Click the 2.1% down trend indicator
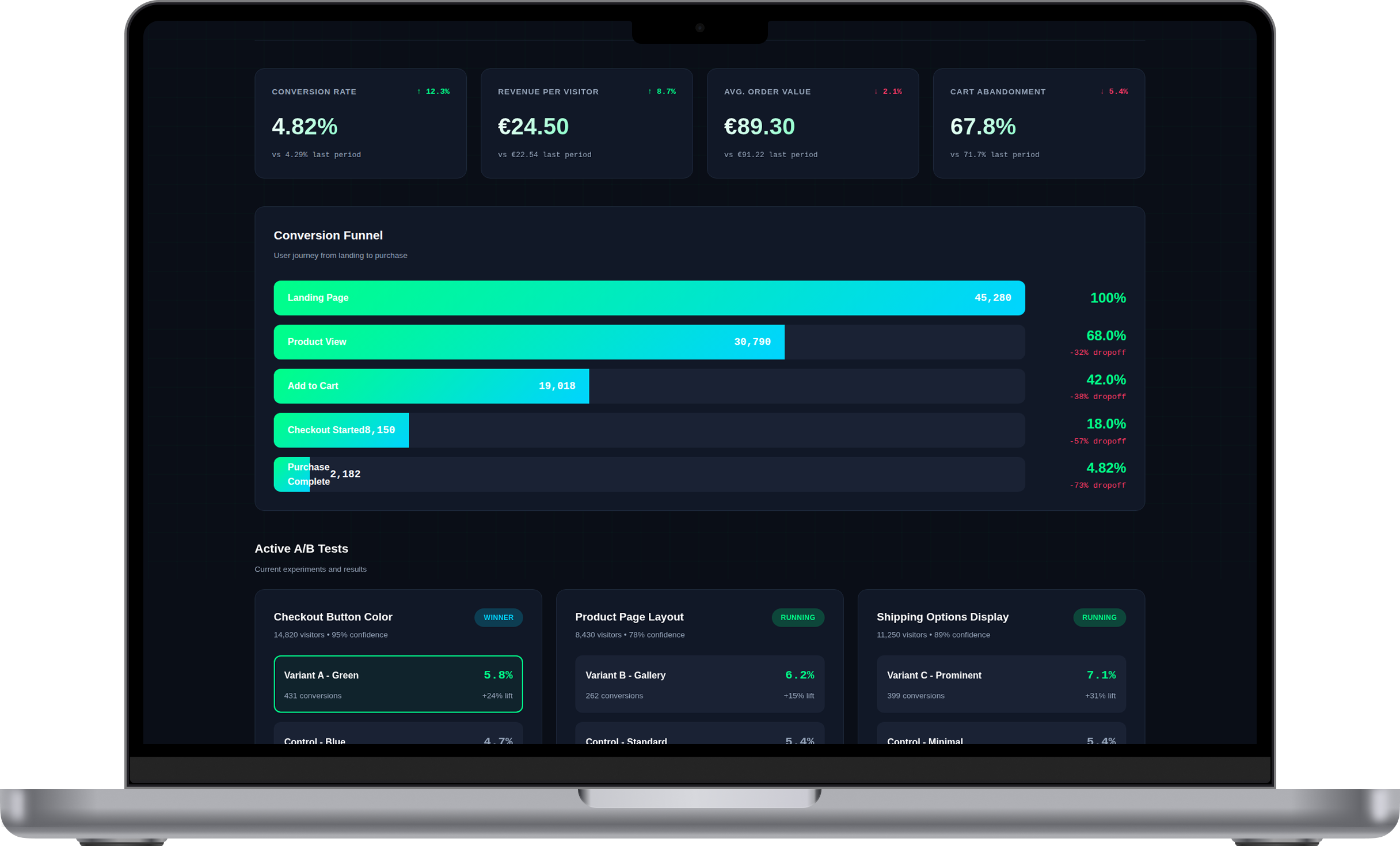The width and height of the screenshot is (1400, 846). 888,92
